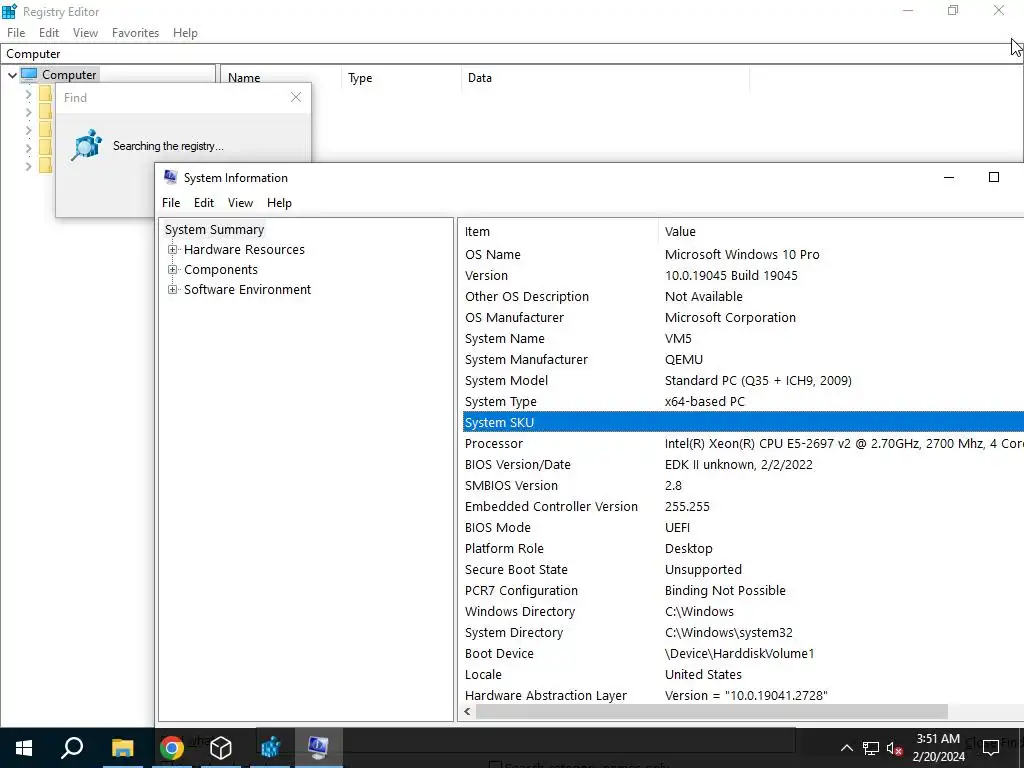This screenshot has width=1024, height=768.
Task: Open the taskbar clock and date
Action: 938,748
